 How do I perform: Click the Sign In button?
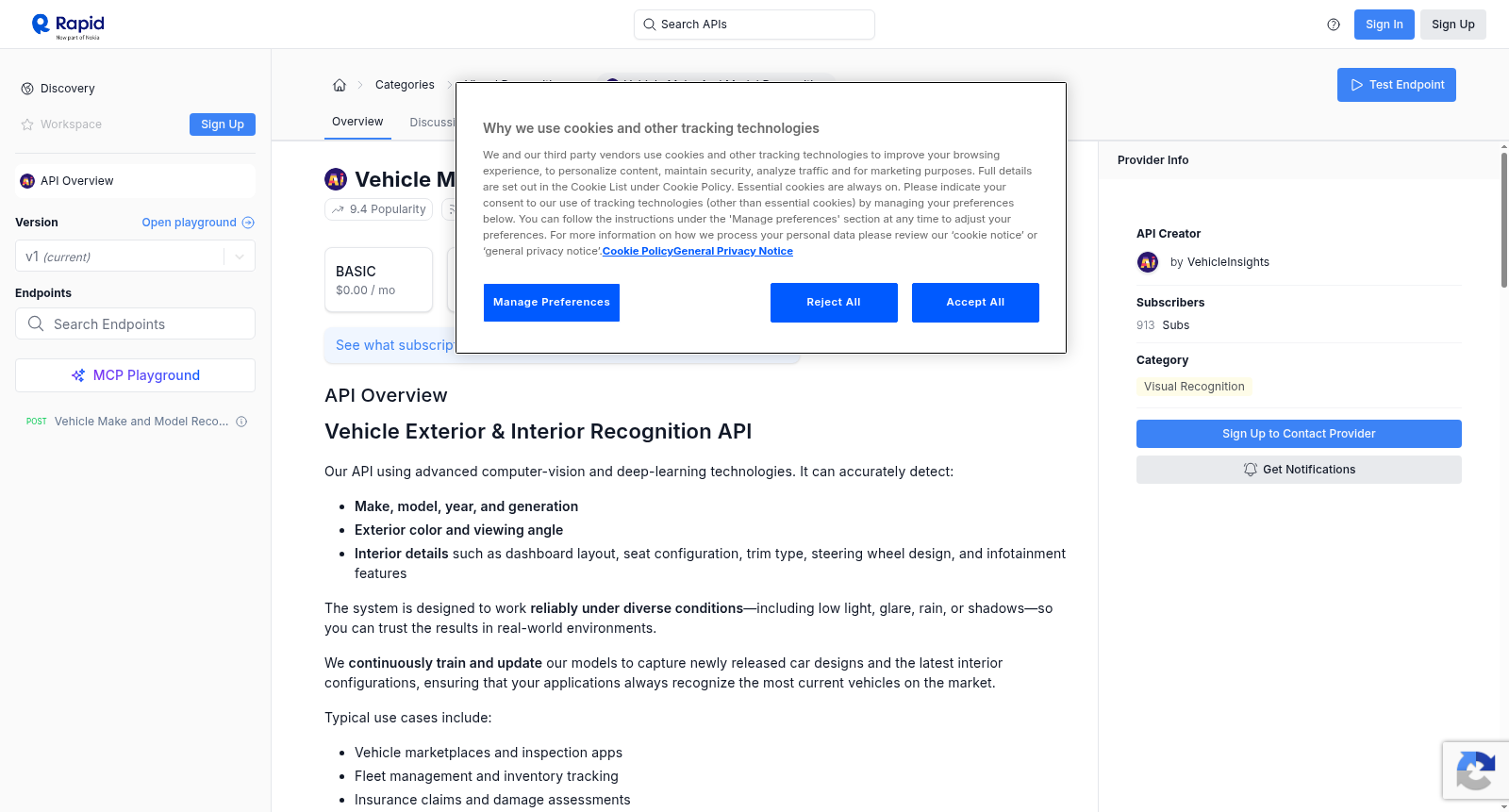[x=1385, y=25]
